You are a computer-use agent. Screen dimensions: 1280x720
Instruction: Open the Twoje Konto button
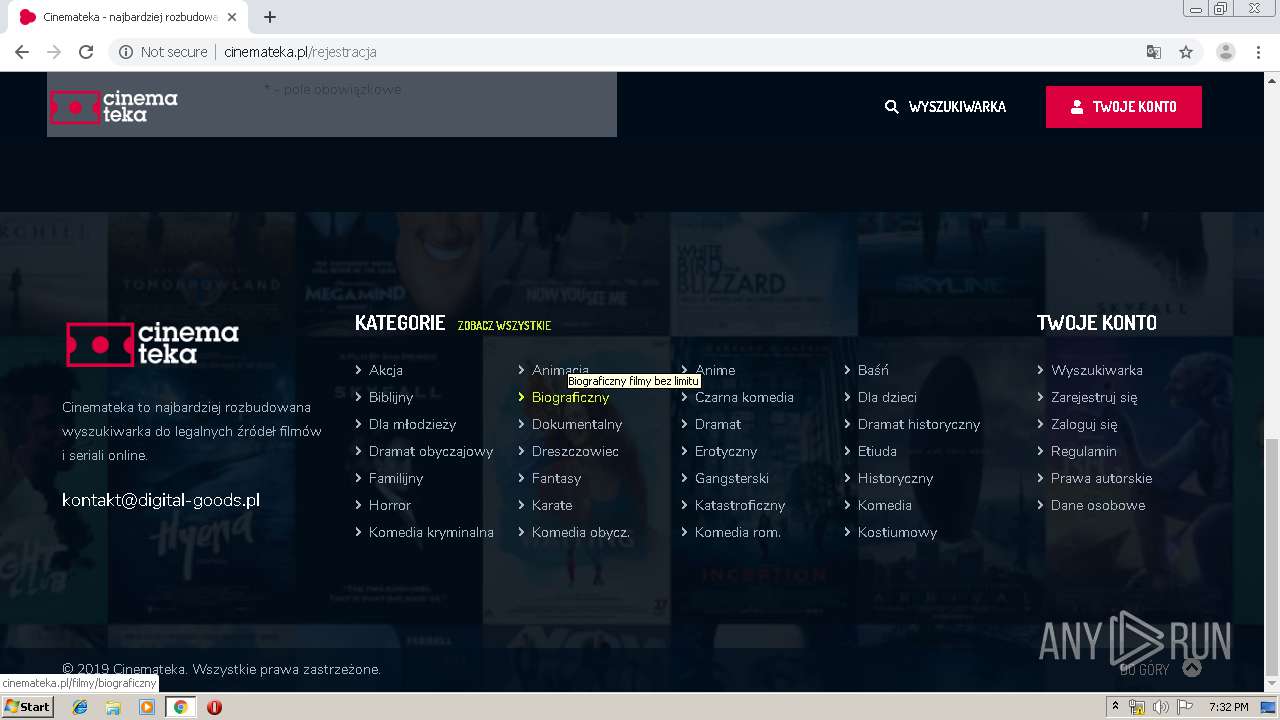(x=1124, y=107)
